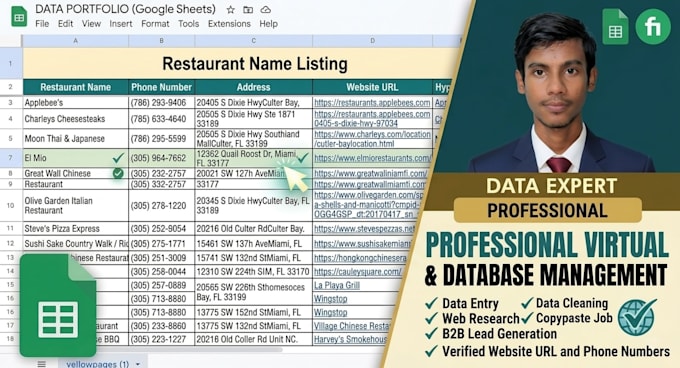Select phone cell (305) 278-1220
The height and width of the screenshot is (368, 680).
coord(161,205)
